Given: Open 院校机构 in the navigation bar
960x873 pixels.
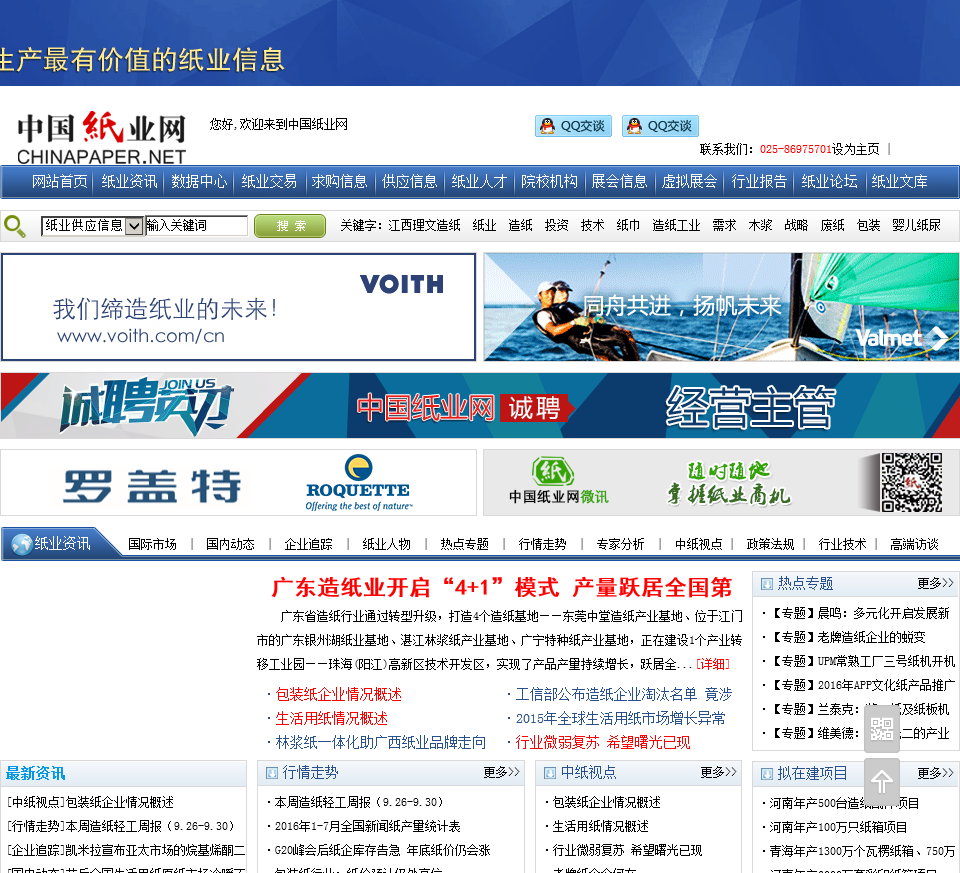Looking at the screenshot, I should pos(549,182).
